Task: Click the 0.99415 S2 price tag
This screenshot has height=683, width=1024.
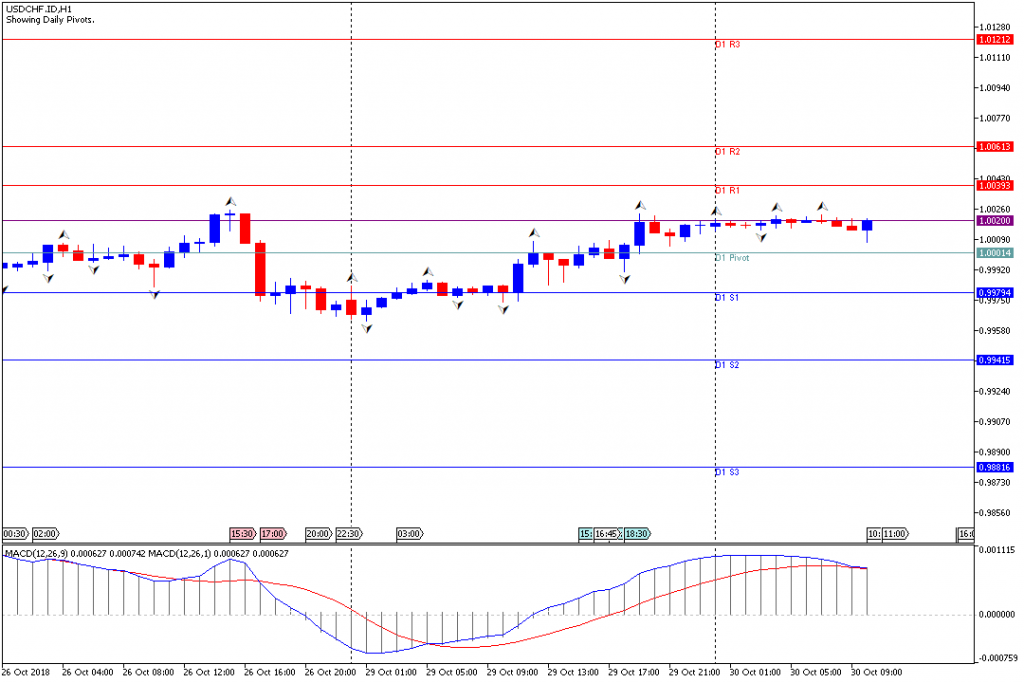Action: 994,360
